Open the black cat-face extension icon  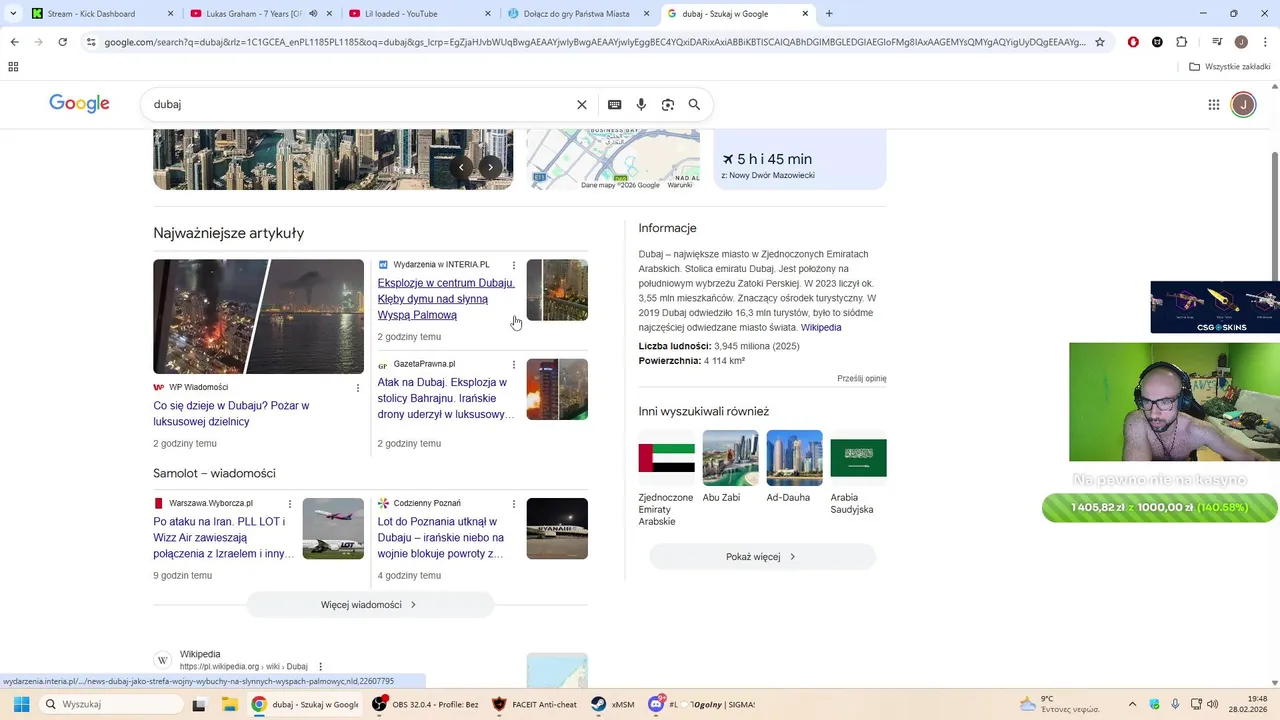tap(1157, 42)
